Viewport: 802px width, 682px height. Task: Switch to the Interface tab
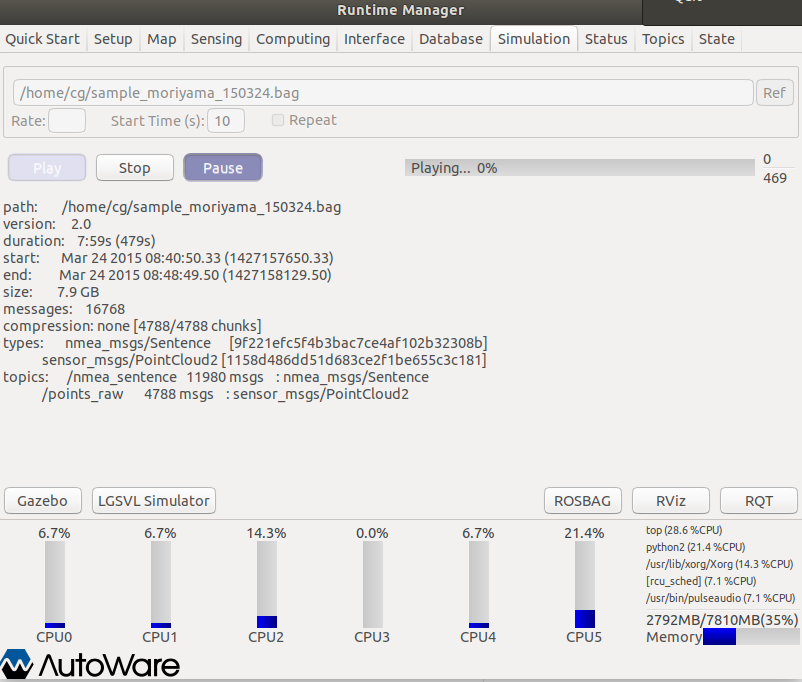(374, 39)
